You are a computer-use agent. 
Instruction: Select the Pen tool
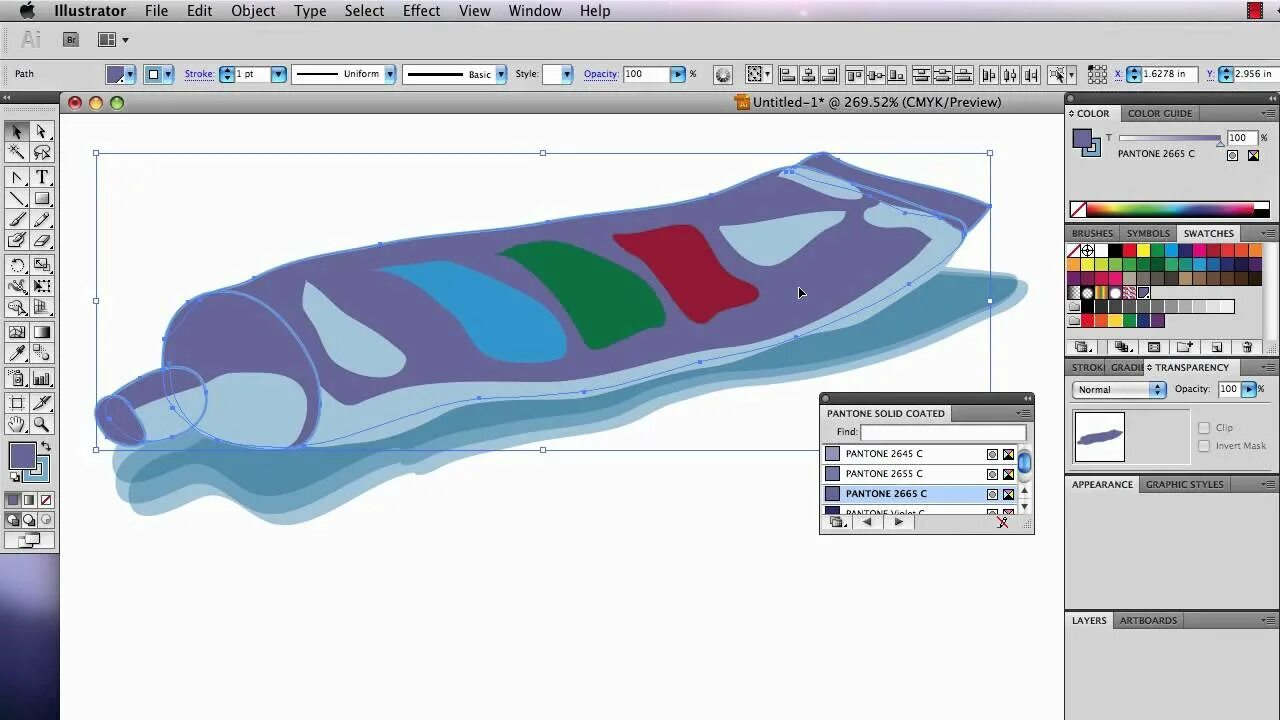click(x=17, y=178)
